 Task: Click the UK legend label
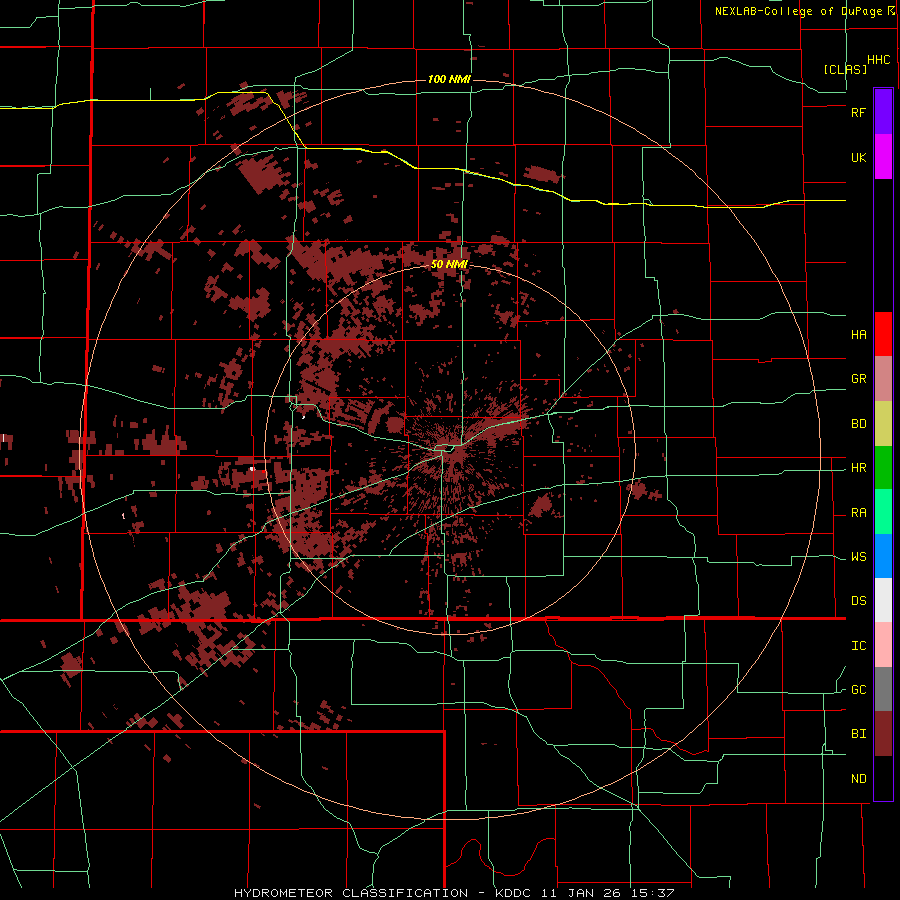(x=858, y=157)
